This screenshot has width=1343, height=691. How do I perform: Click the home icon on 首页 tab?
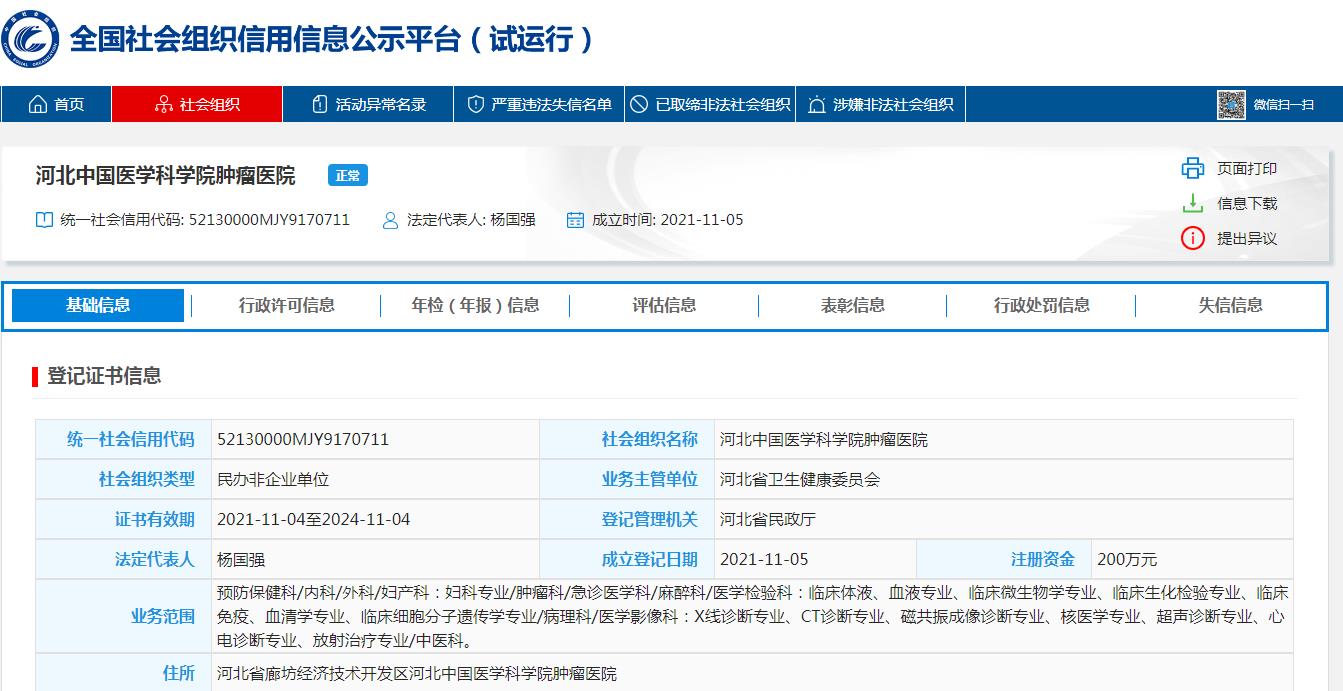point(37,103)
